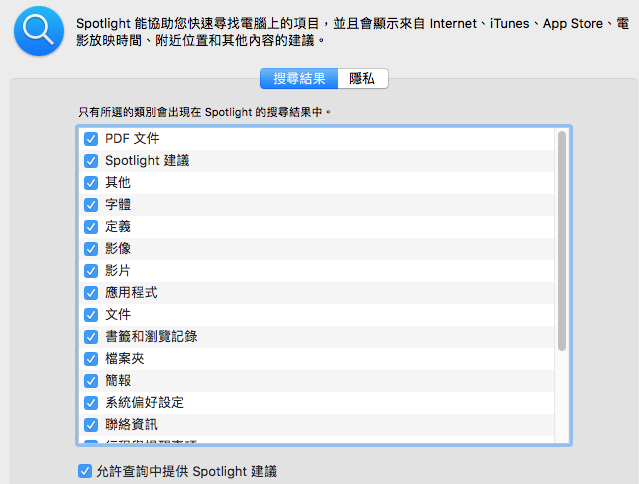Viewport: 639px width, 484px height.
Task: Select the 影片 row label
Action: (x=118, y=271)
